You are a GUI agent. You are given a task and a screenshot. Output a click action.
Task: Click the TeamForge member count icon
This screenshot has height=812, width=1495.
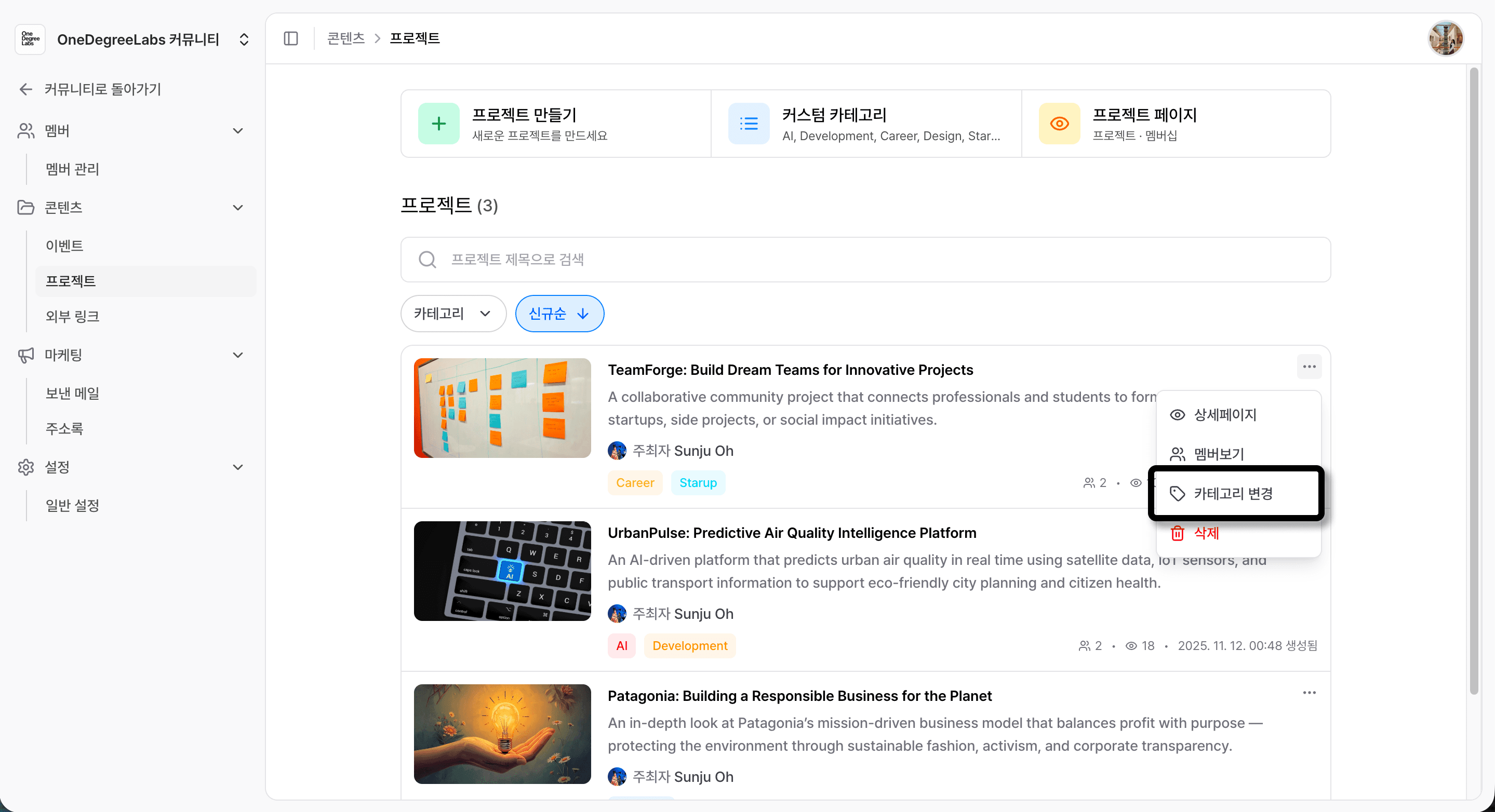click(1089, 482)
